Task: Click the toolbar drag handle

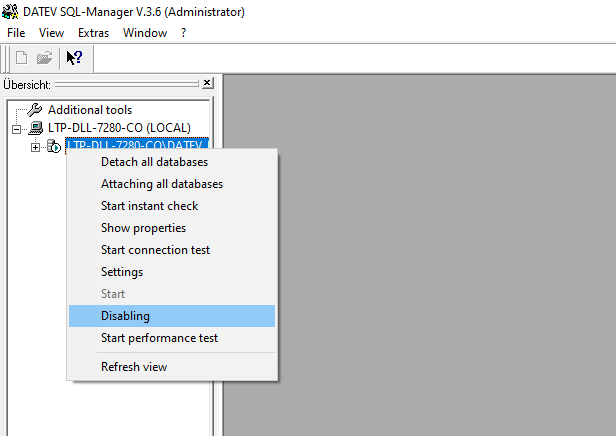Action: coord(6,59)
